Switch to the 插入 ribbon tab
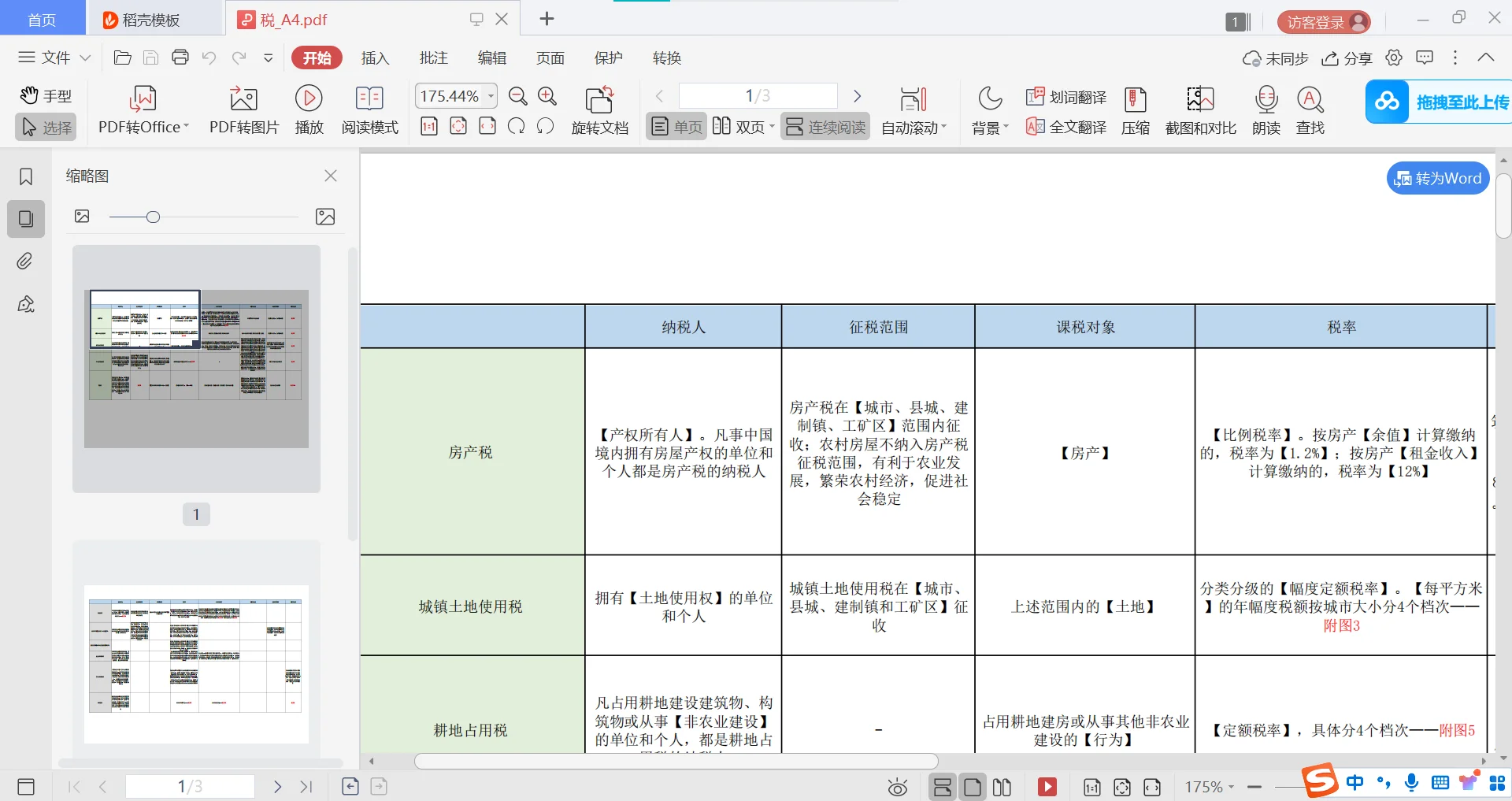 (x=375, y=57)
